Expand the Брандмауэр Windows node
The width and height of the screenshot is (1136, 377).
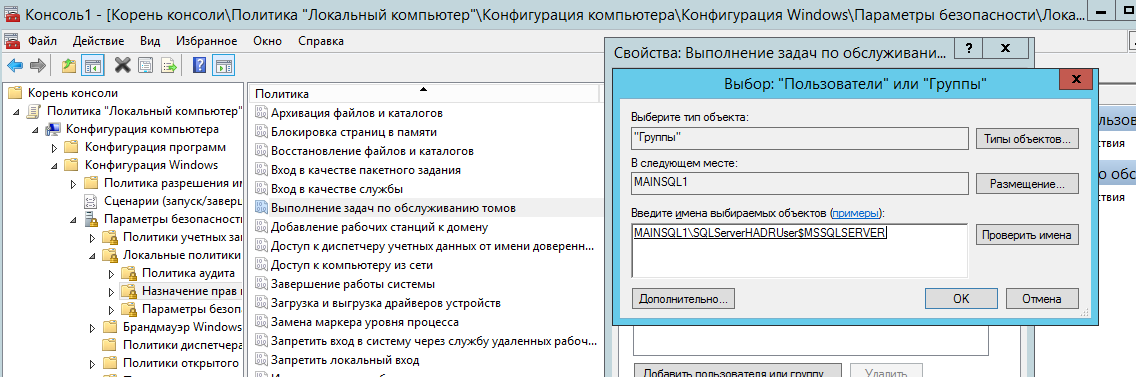click(91, 327)
